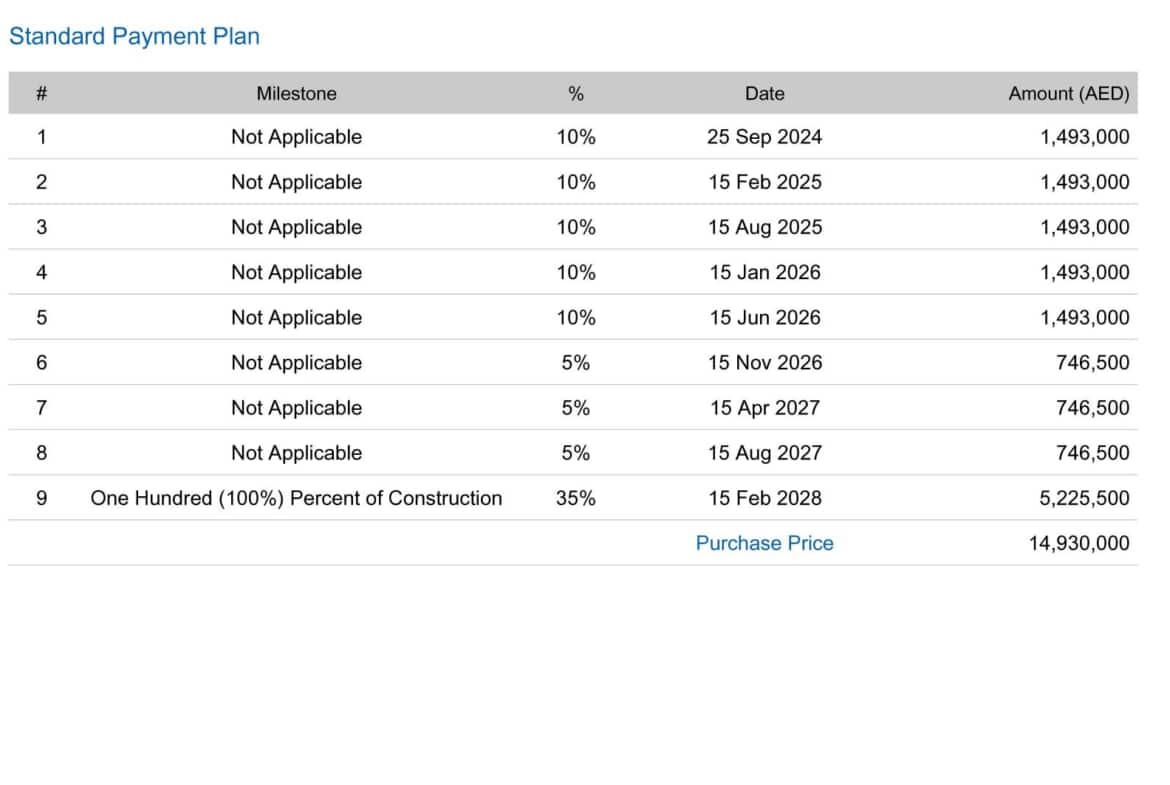Select the percent sign column header
The height and width of the screenshot is (785, 1170).
(575, 93)
